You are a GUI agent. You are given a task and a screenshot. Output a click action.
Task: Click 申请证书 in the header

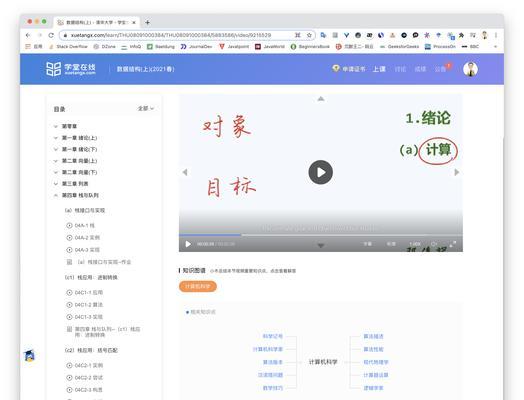click(349, 69)
